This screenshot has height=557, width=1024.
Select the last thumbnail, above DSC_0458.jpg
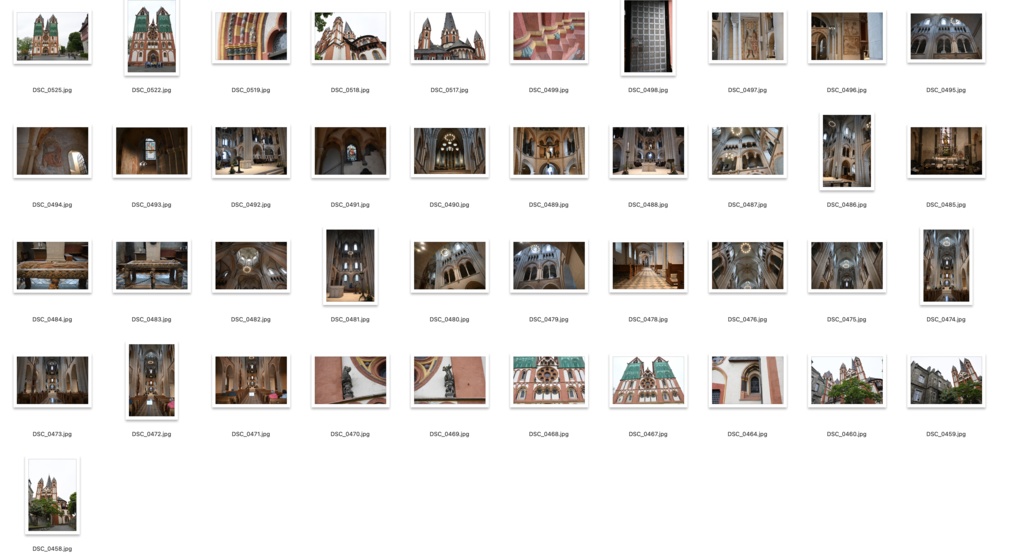52,495
